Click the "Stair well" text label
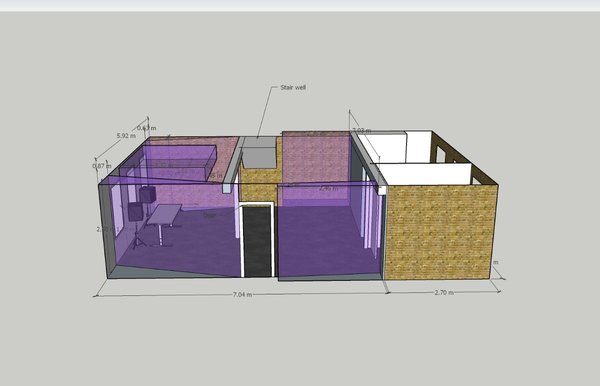Screen dimensions: 600x386 click(x=293, y=87)
